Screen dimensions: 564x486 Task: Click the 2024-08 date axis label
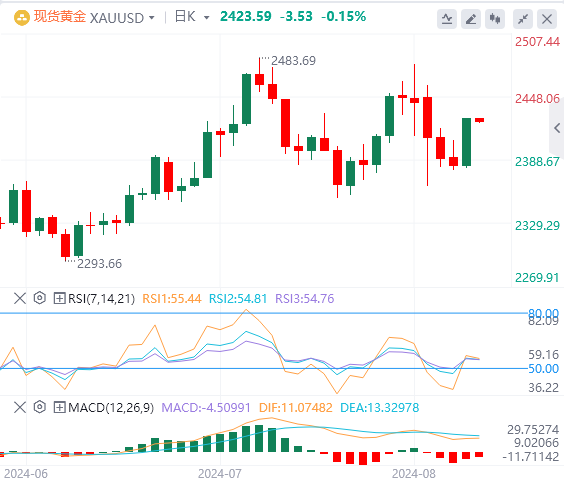(x=414, y=474)
